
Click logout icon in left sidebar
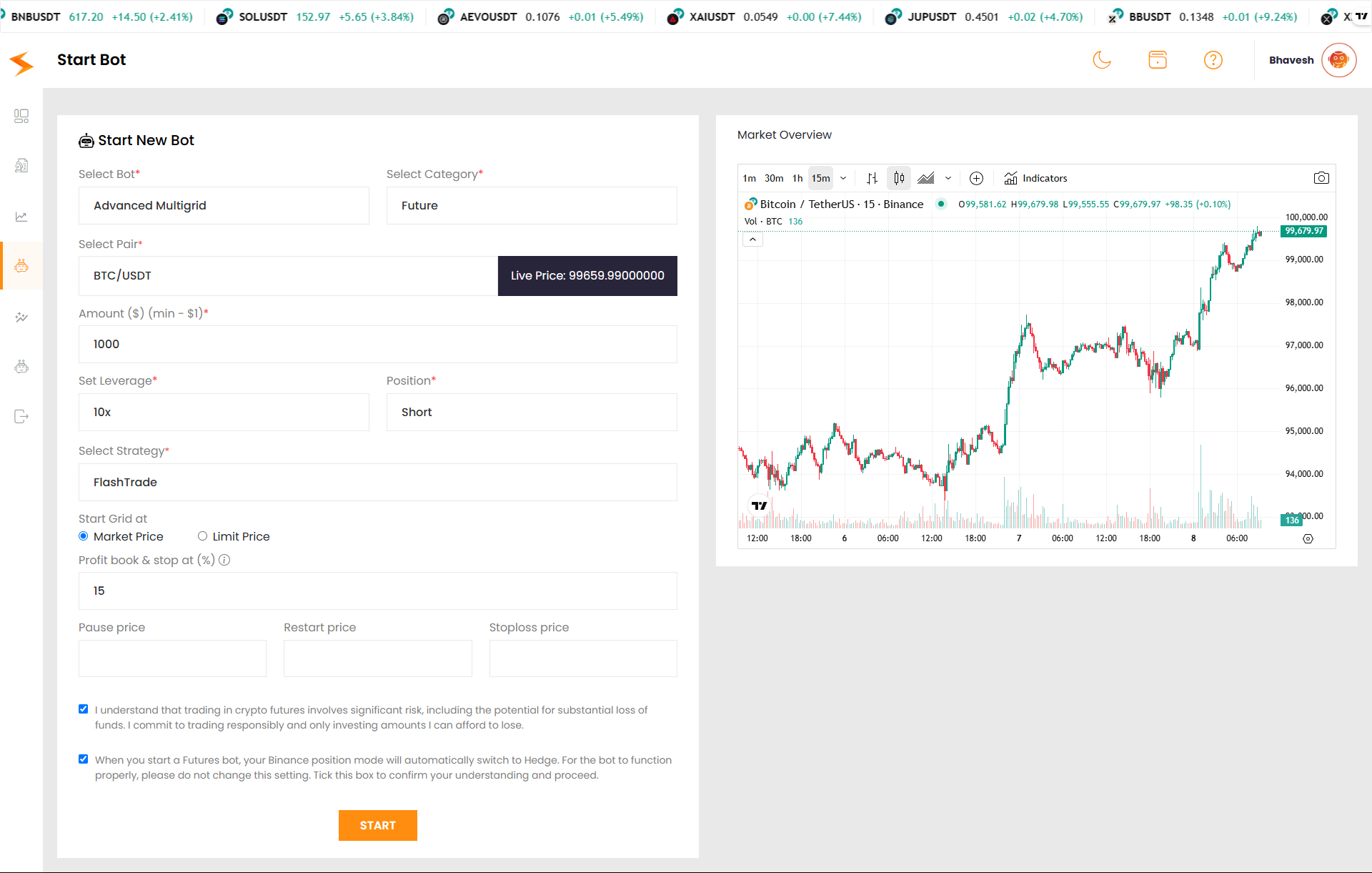tap(21, 417)
